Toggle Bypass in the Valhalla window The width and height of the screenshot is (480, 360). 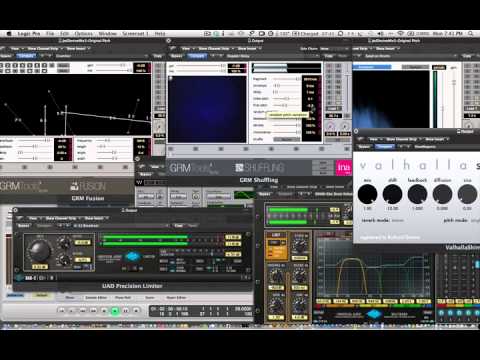(364, 146)
